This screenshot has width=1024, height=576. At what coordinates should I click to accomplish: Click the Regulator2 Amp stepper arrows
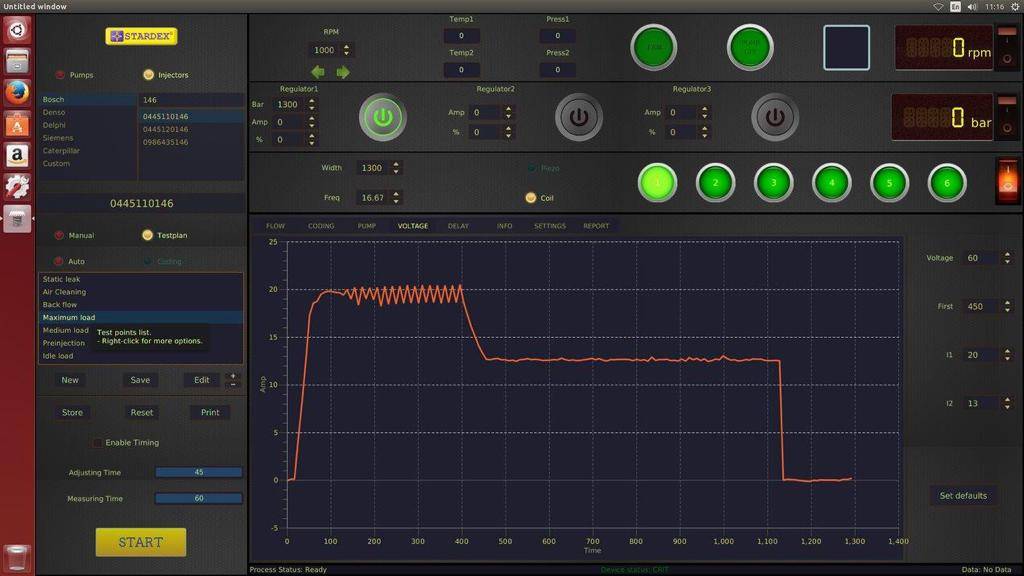click(508, 112)
